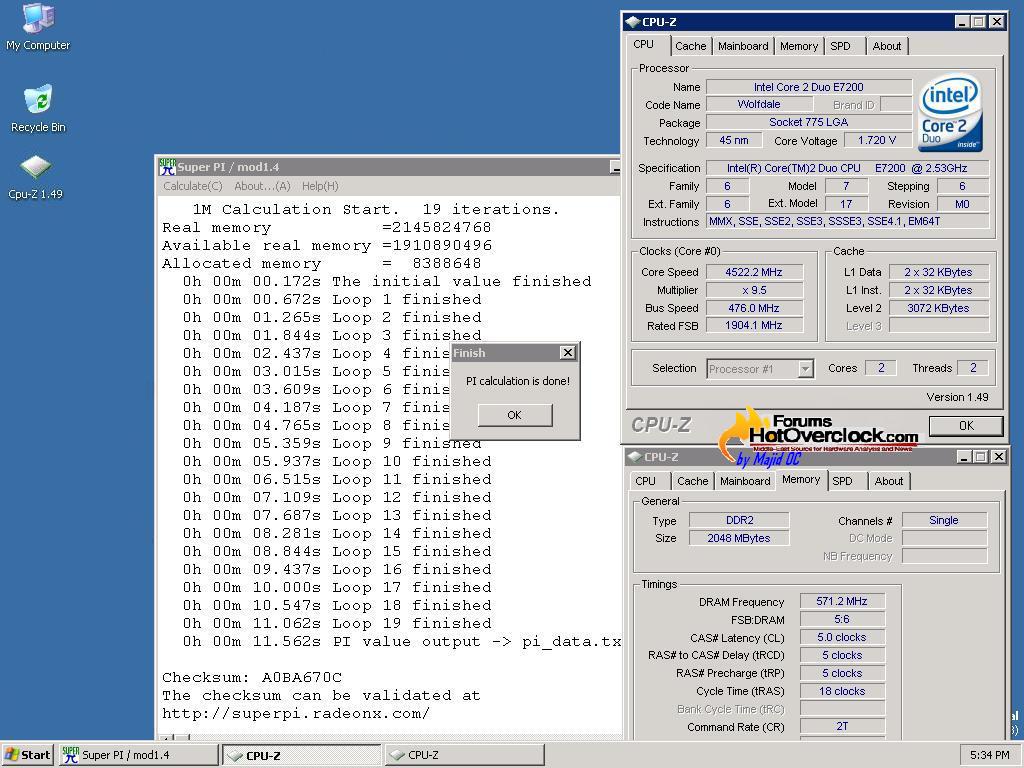This screenshot has width=1024, height=768.
Task: Switch to About tab in top CPU-Z window
Action: click(886, 46)
